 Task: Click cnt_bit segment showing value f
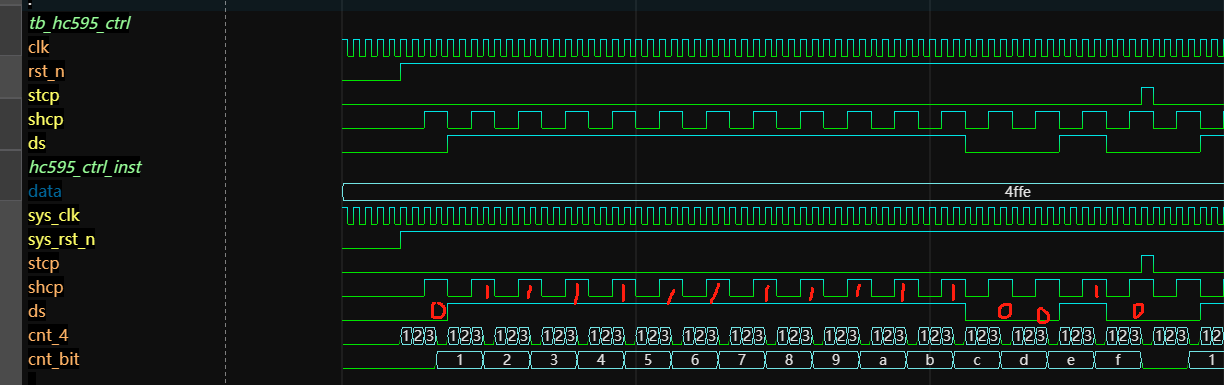point(1117,360)
